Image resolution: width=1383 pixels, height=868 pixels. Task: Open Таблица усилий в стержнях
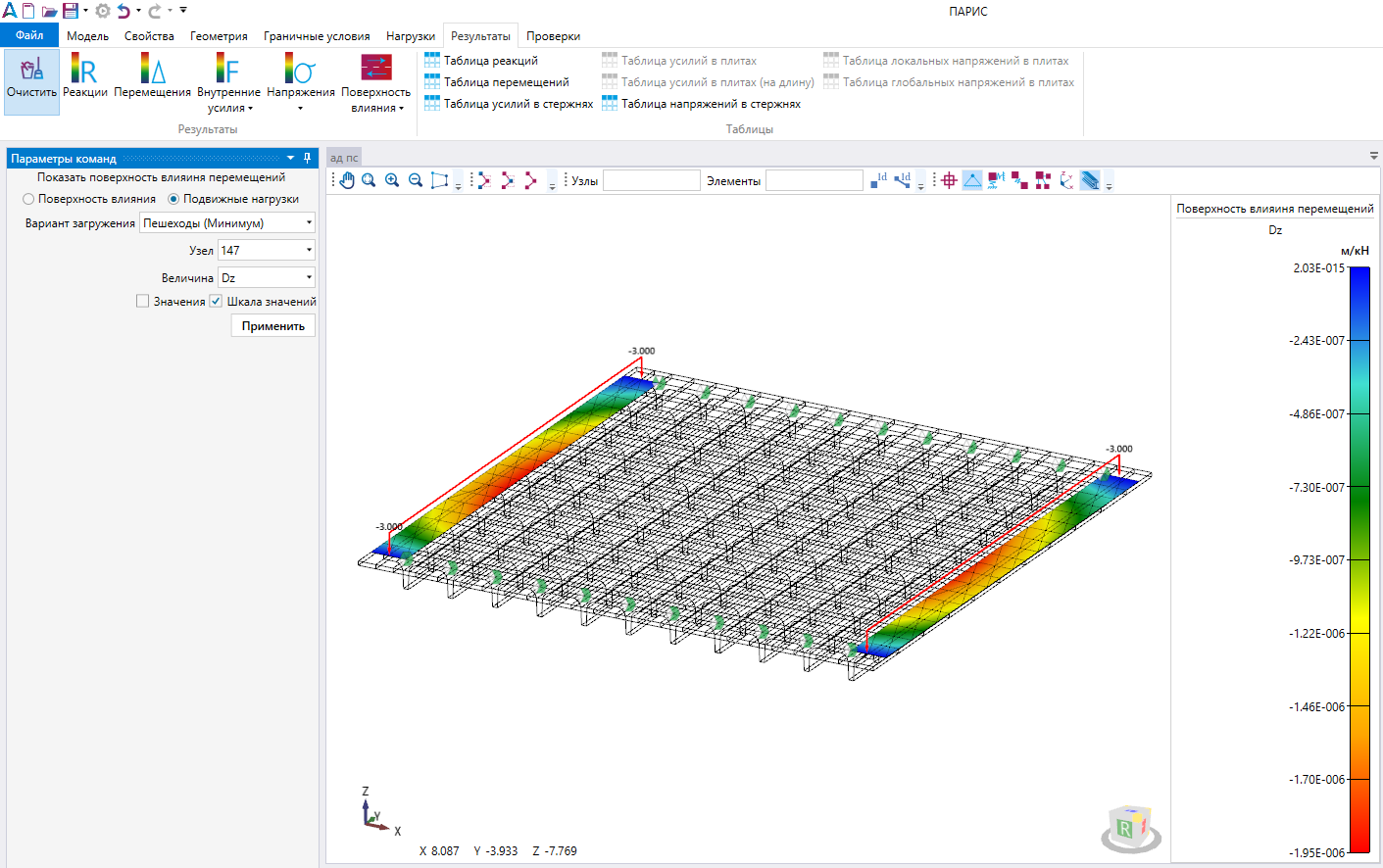[509, 104]
